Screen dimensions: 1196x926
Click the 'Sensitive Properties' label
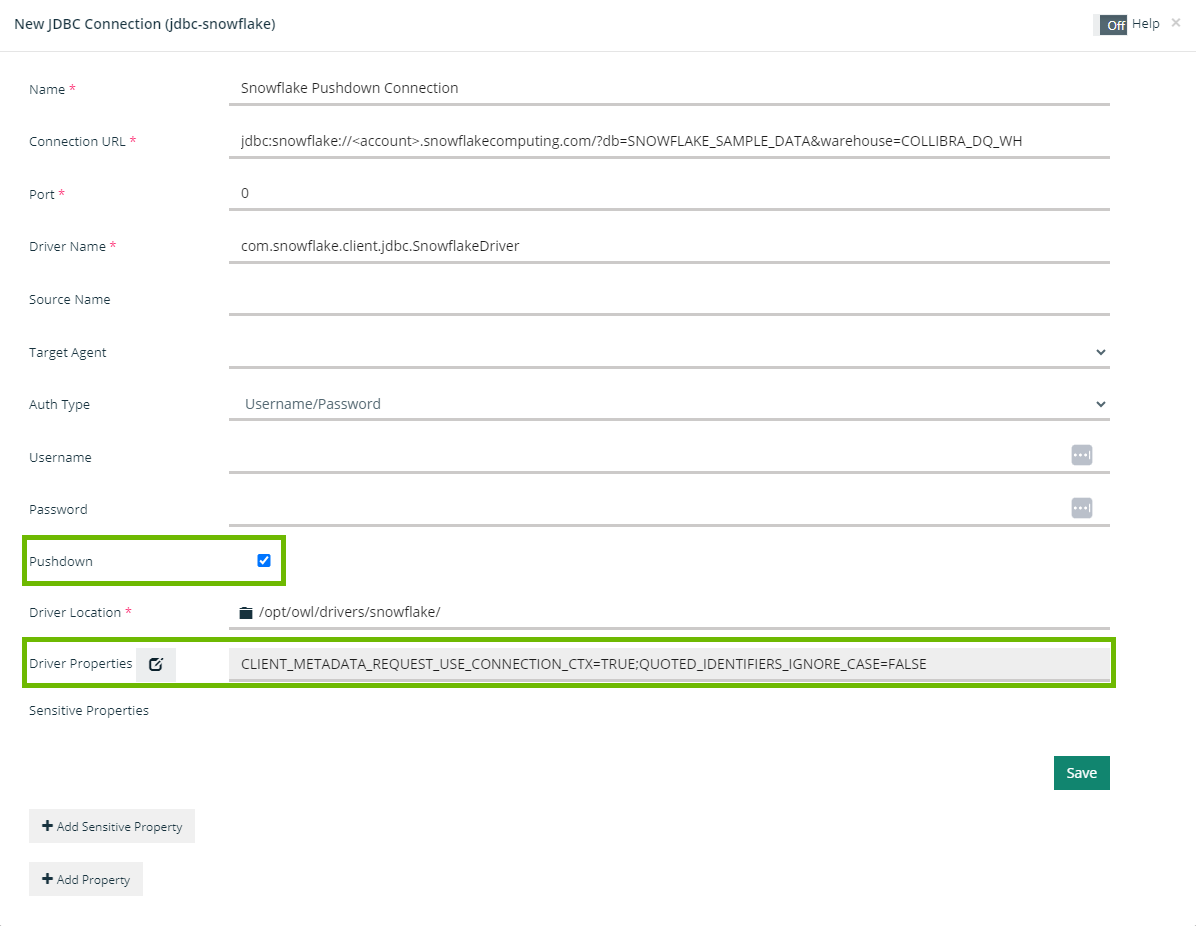point(88,710)
